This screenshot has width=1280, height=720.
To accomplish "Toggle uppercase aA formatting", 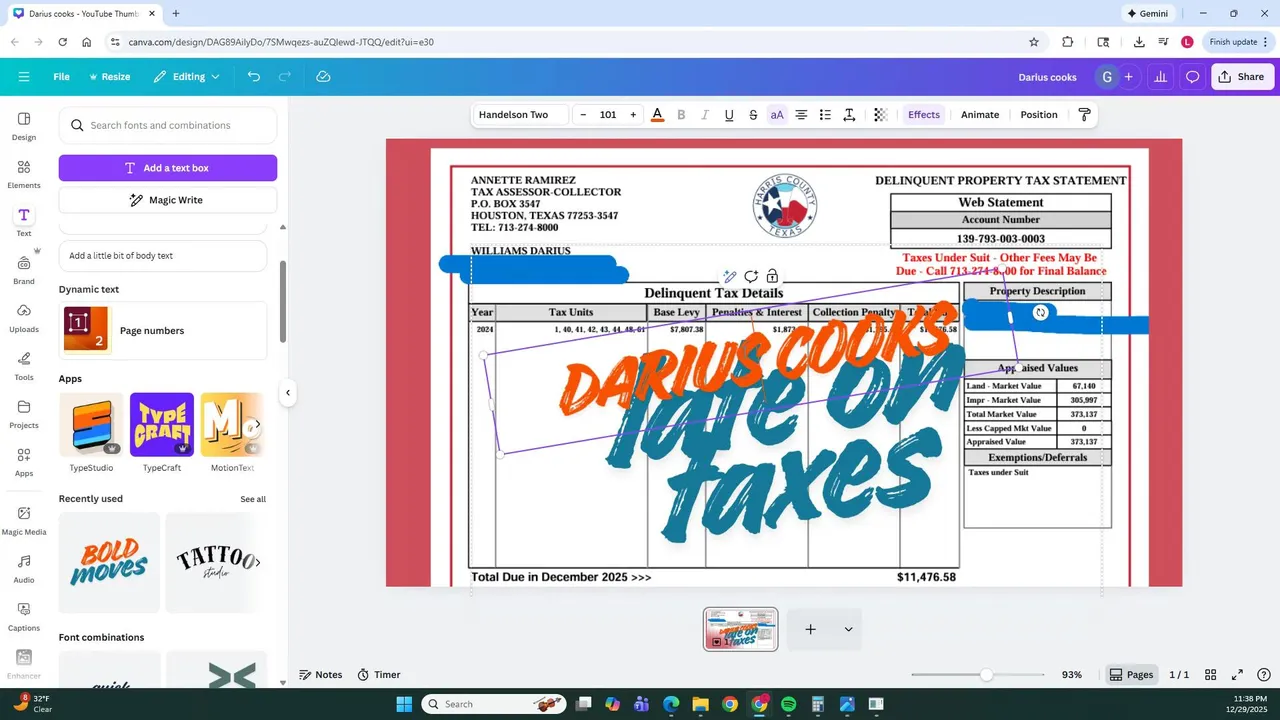I will coord(777,115).
